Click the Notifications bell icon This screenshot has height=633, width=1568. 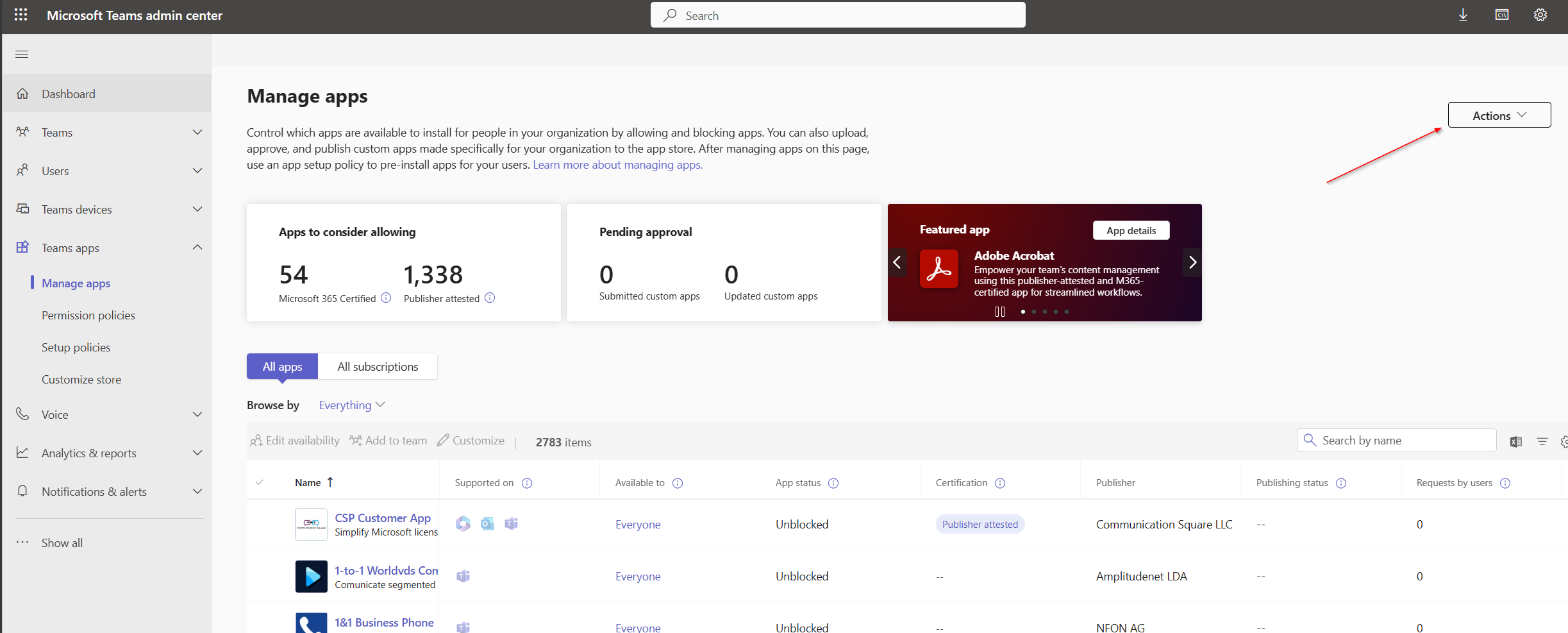click(x=22, y=491)
